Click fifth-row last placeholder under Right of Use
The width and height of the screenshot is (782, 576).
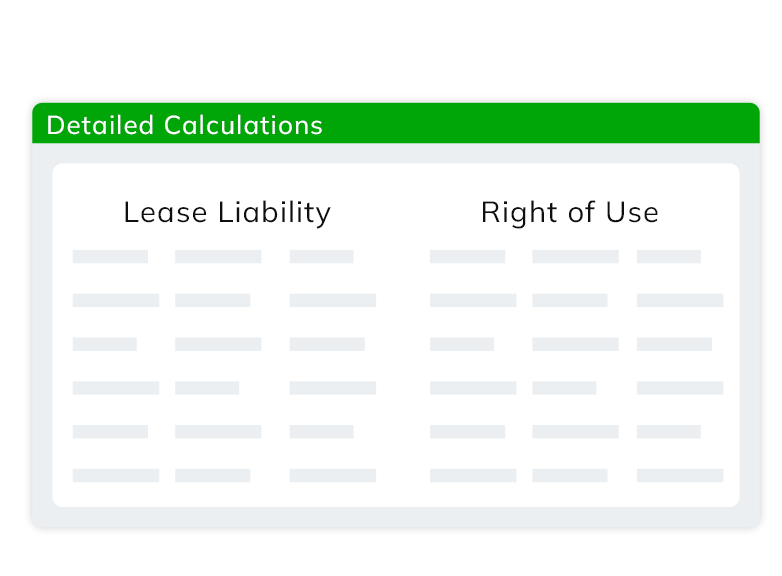[669, 431]
